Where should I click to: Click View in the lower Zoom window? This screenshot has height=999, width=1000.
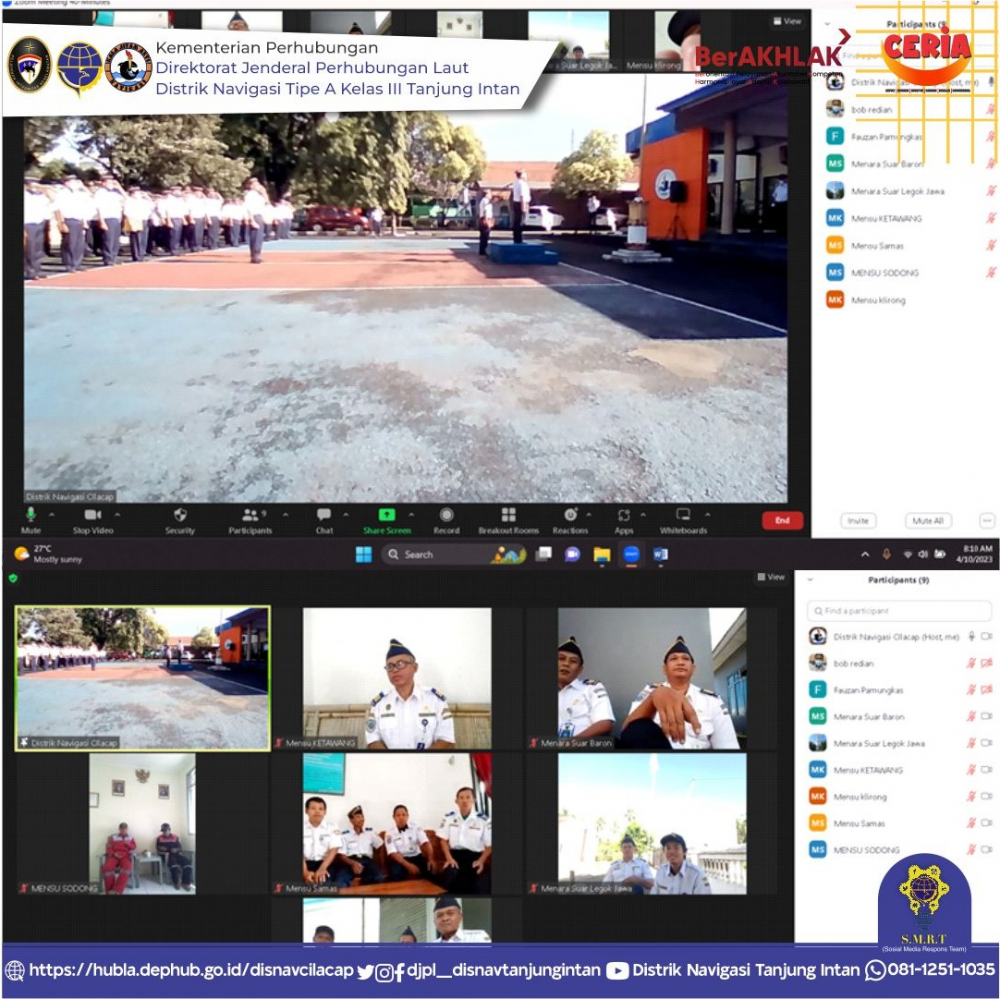[x=771, y=577]
